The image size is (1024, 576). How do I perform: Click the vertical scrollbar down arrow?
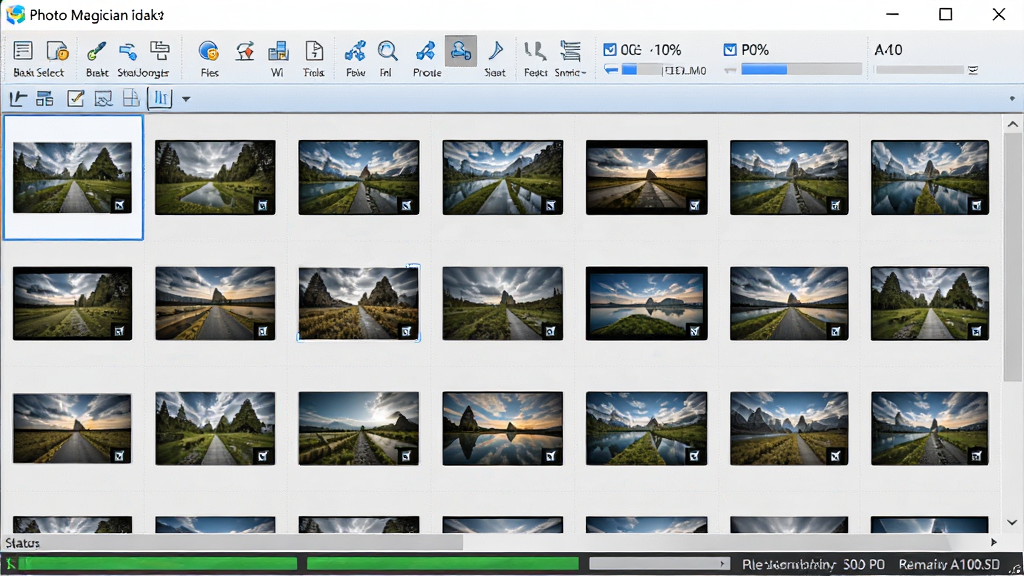pos(1012,522)
